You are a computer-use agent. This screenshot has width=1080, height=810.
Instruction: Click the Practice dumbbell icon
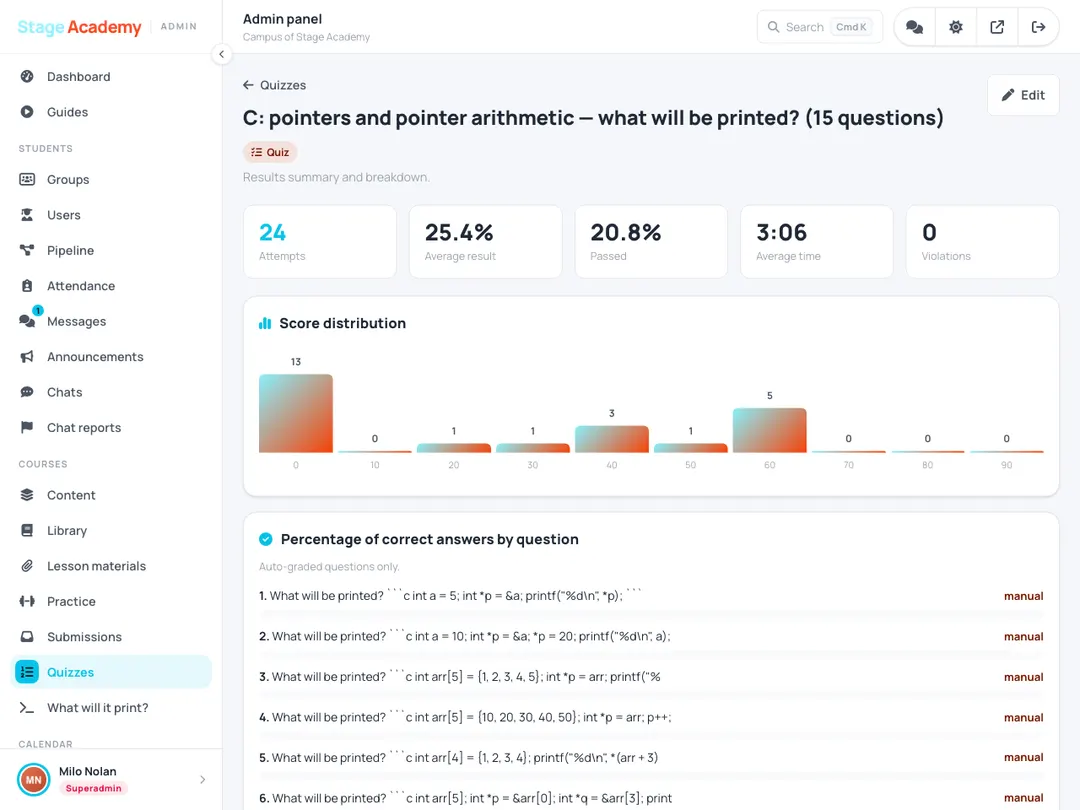27,601
